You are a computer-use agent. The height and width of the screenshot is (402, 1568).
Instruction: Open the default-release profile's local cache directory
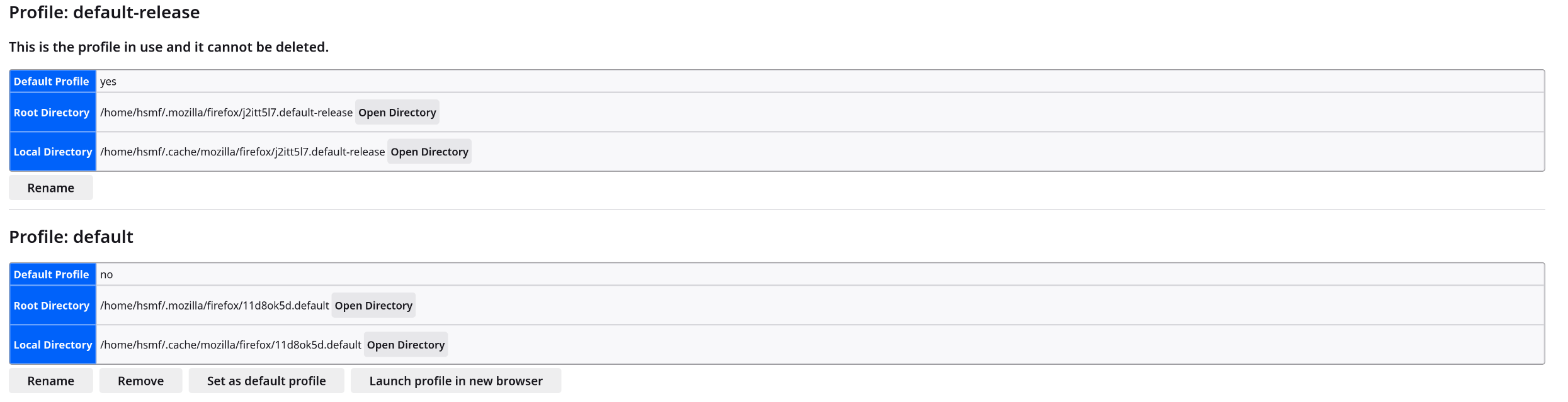coord(429,152)
